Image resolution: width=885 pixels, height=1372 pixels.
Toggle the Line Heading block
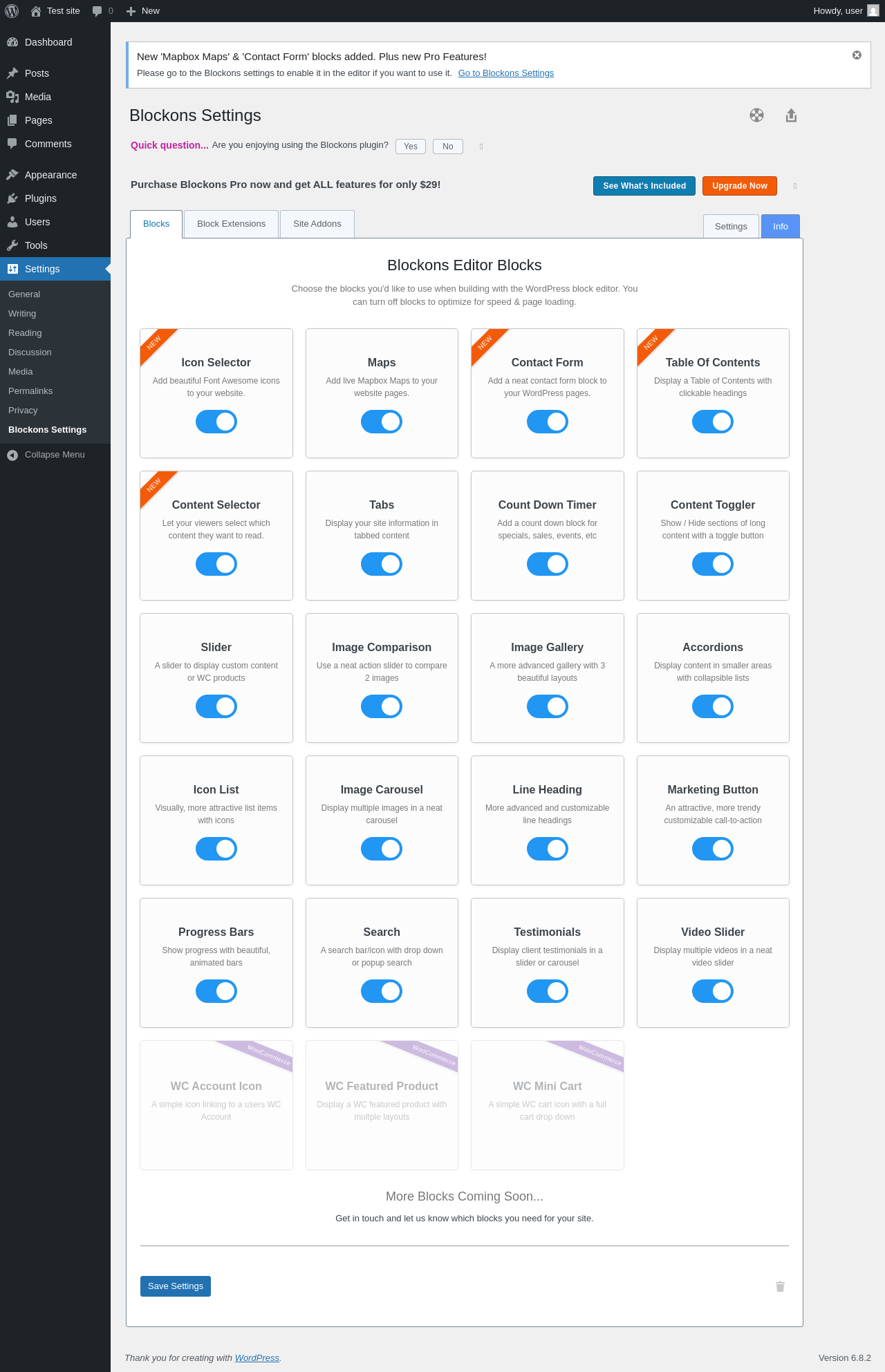click(548, 849)
